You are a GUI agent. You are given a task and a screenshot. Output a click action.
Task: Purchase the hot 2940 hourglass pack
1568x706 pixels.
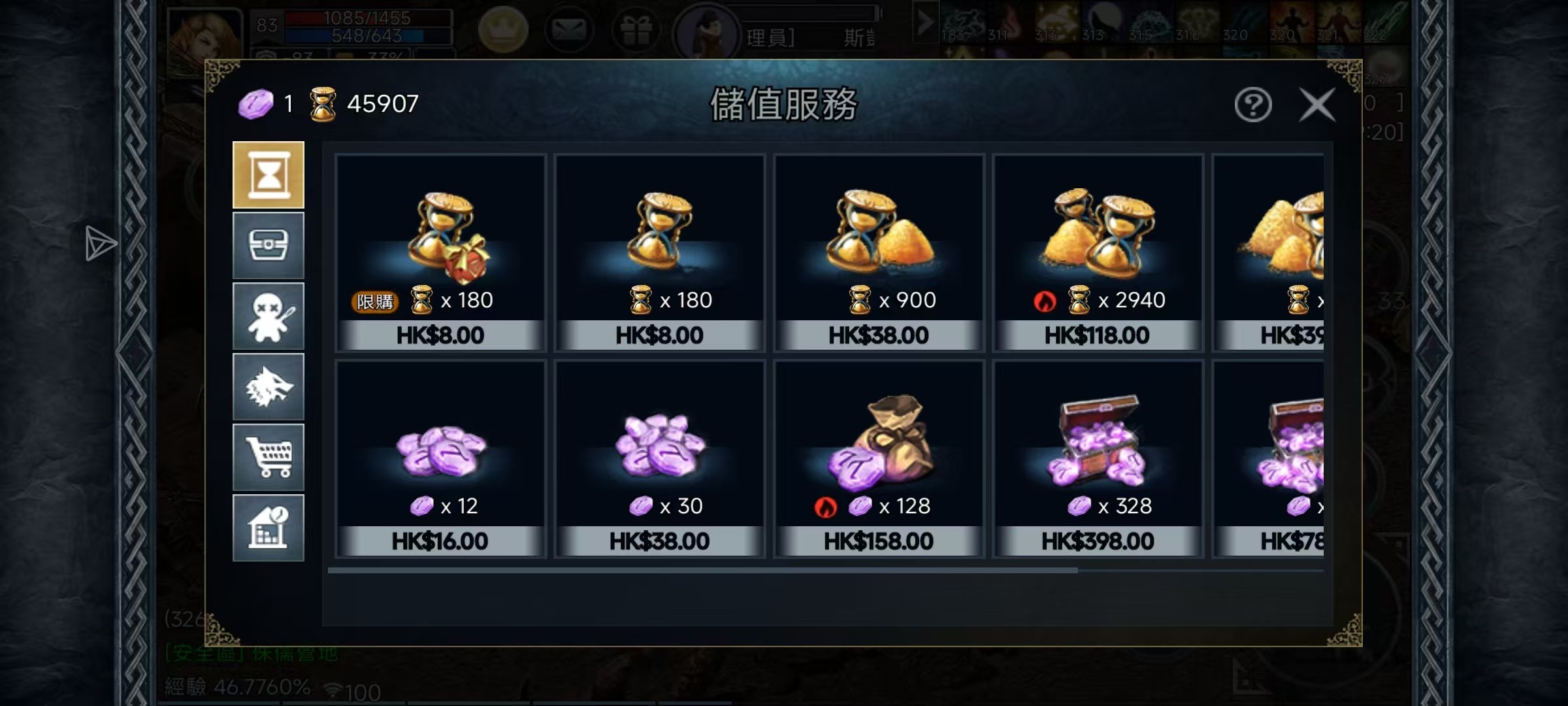coord(1098,253)
